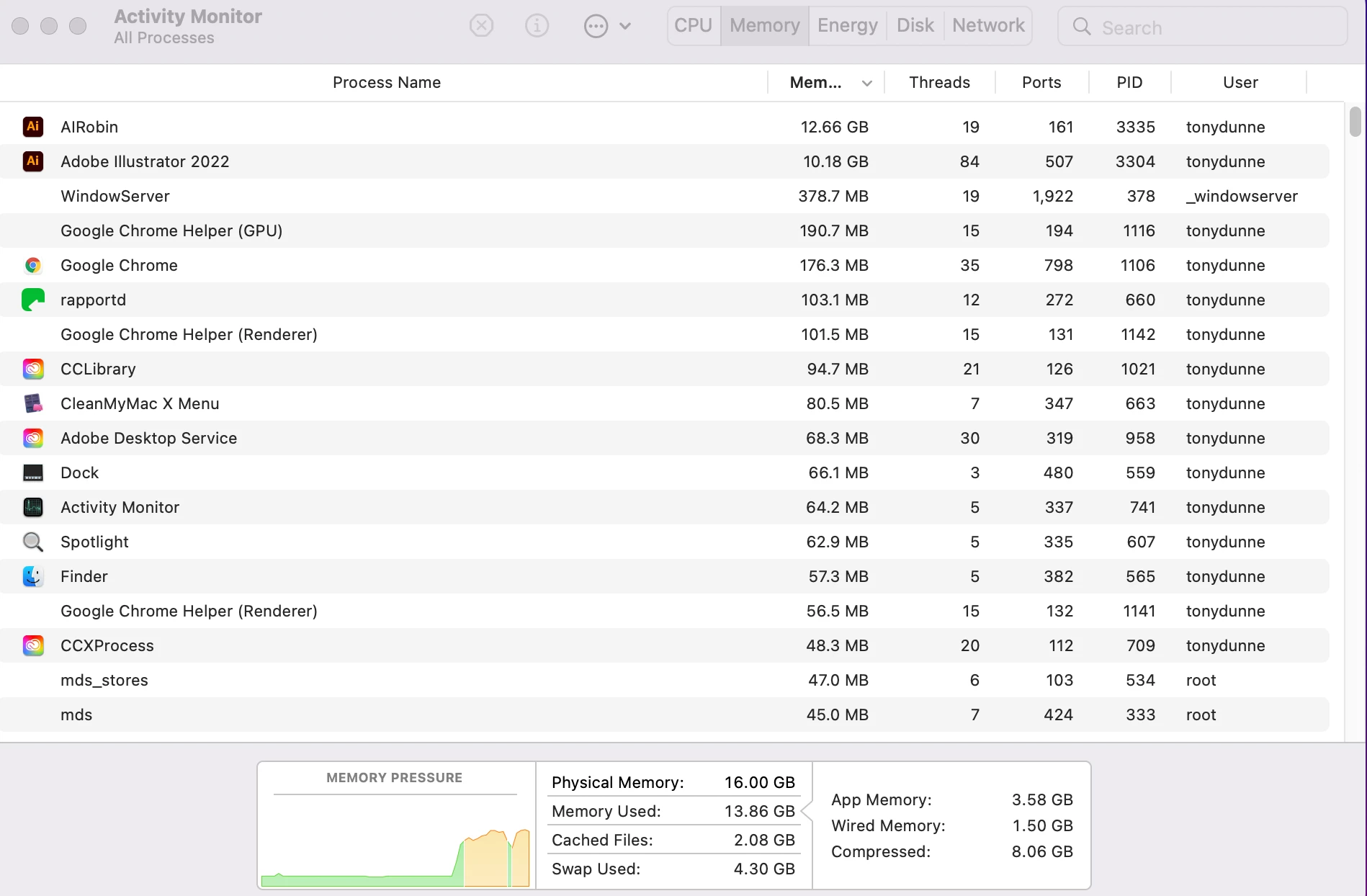1367x896 pixels.
Task: Click the rapportd process name
Action: pyautogui.click(x=93, y=300)
